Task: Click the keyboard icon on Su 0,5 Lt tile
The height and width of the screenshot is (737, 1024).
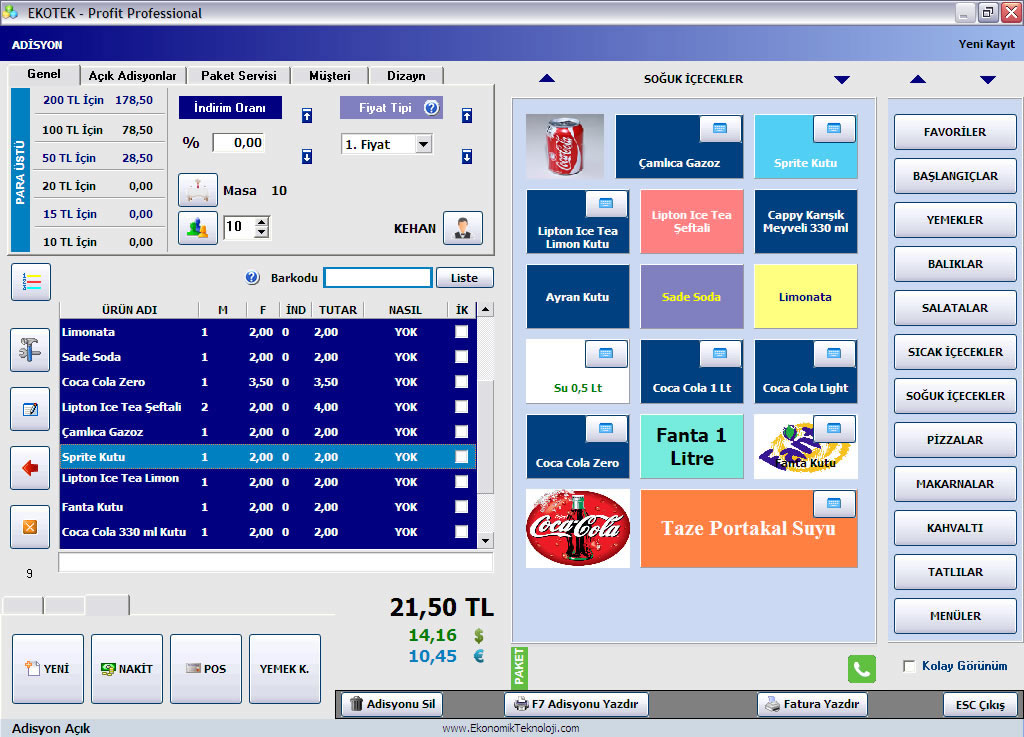Action: [x=606, y=354]
